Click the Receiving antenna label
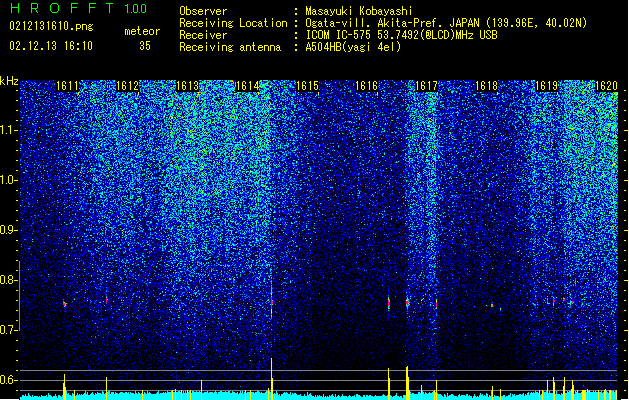Image resolution: width=629 pixels, height=400 pixels. 230,47
